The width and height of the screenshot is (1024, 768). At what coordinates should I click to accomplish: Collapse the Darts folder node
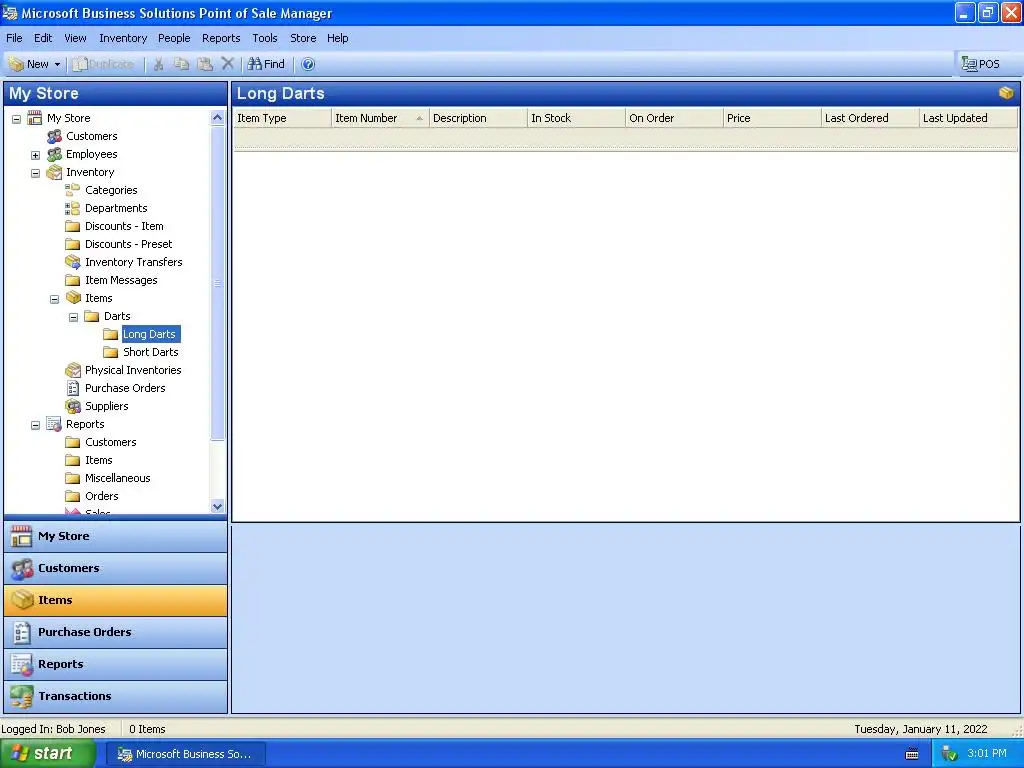tap(74, 317)
